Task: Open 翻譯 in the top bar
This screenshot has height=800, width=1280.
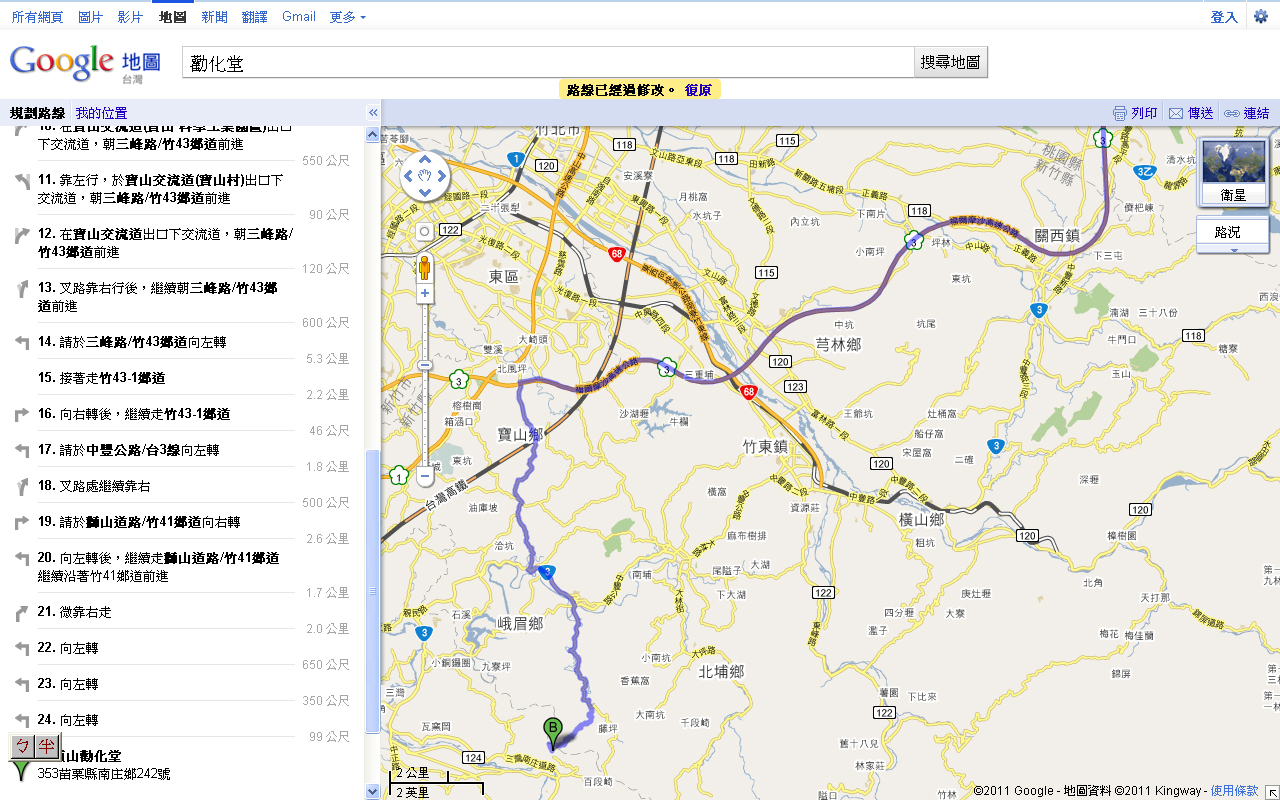Action: [255, 17]
